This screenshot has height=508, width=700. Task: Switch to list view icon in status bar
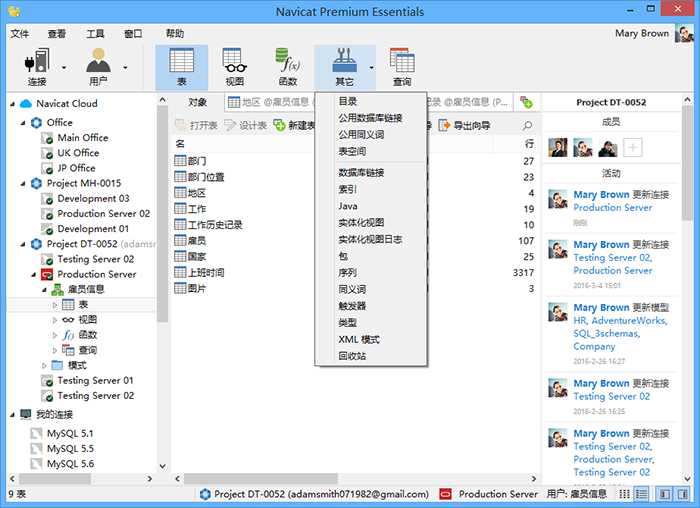point(624,494)
